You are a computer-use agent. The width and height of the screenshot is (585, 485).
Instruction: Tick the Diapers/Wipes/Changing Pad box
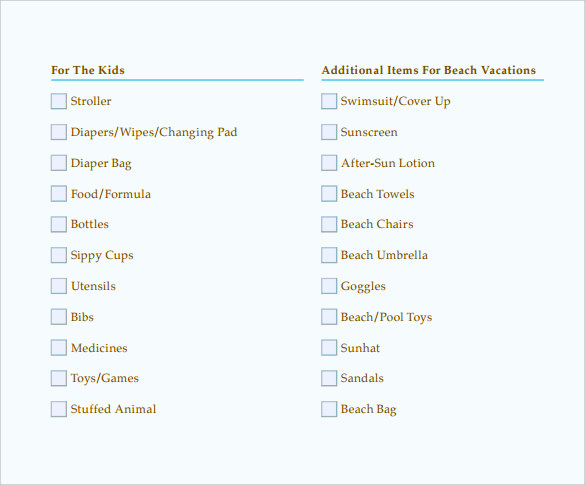[x=59, y=132]
